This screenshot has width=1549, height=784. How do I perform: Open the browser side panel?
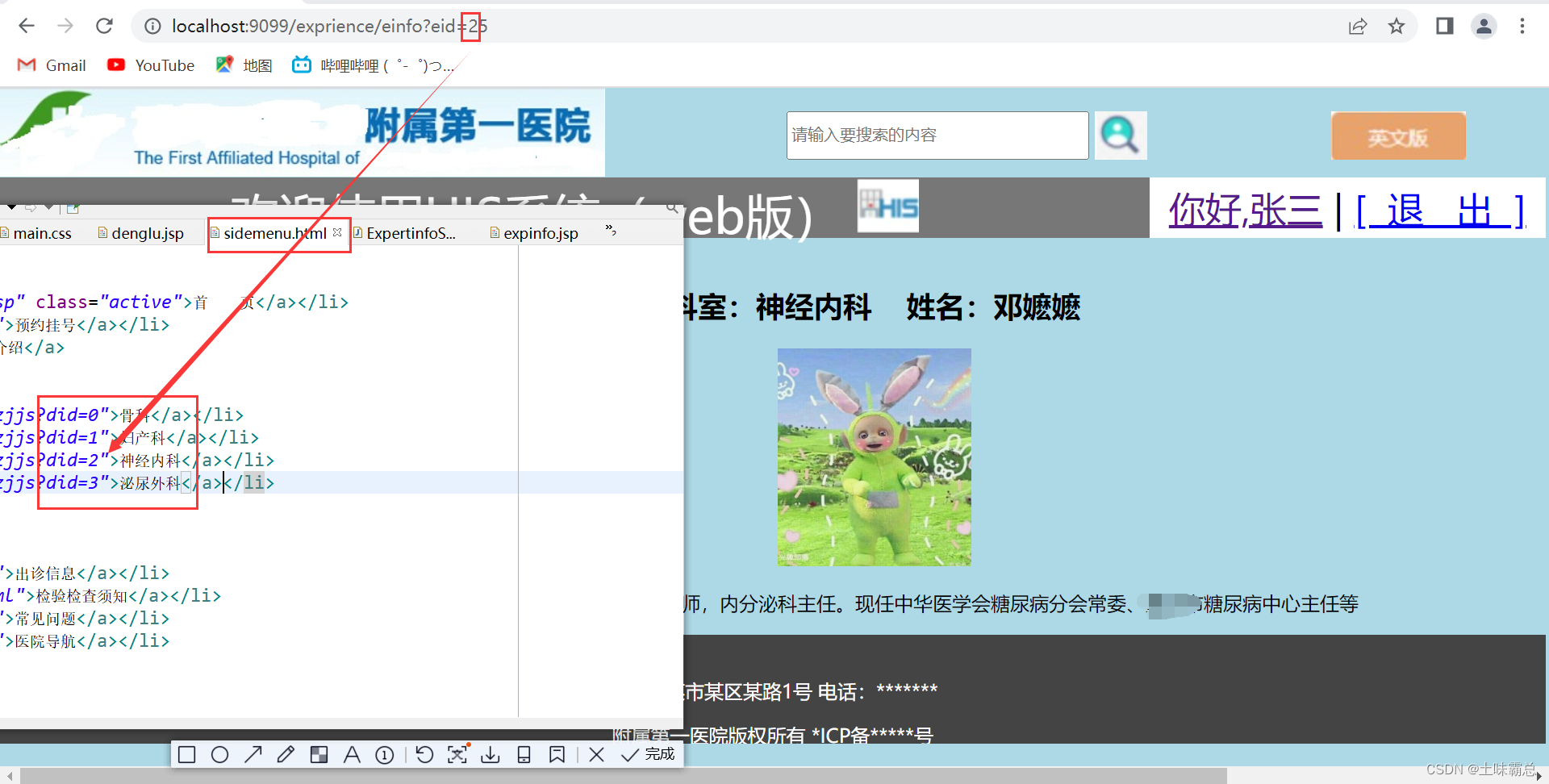[x=1444, y=27]
